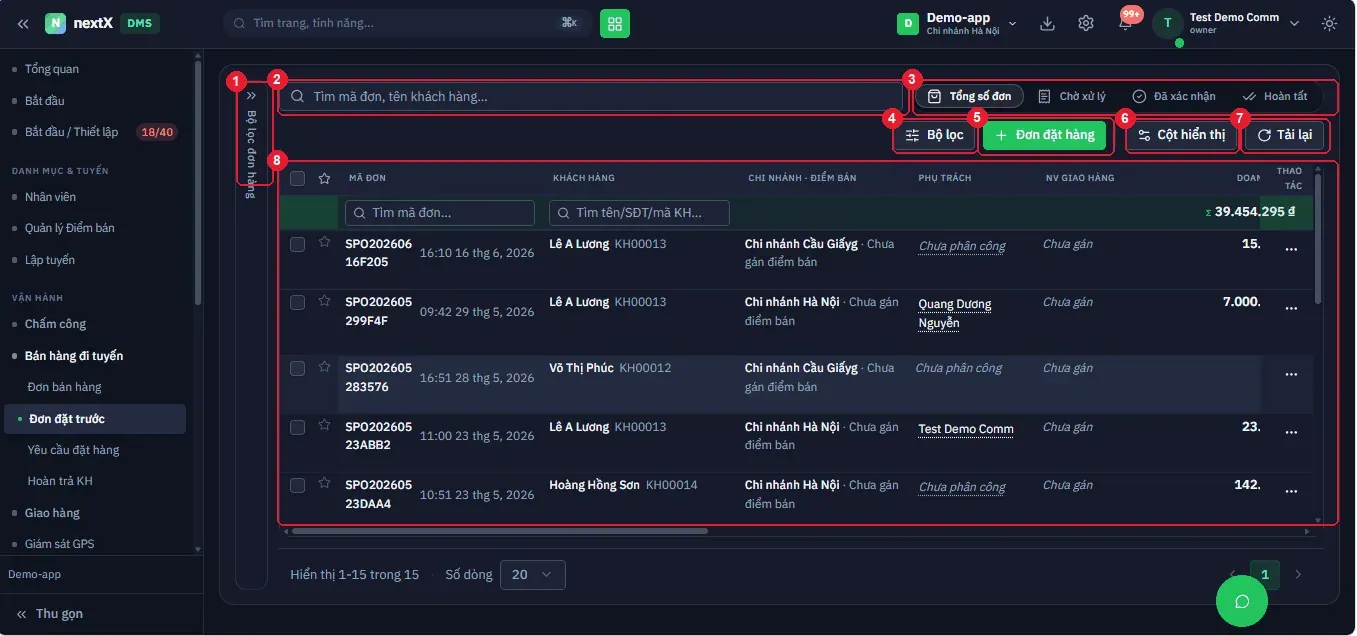1357x636 pixels.
Task: Tick the checkbox for order SPO20260529​9F4F
Action: (x=297, y=301)
